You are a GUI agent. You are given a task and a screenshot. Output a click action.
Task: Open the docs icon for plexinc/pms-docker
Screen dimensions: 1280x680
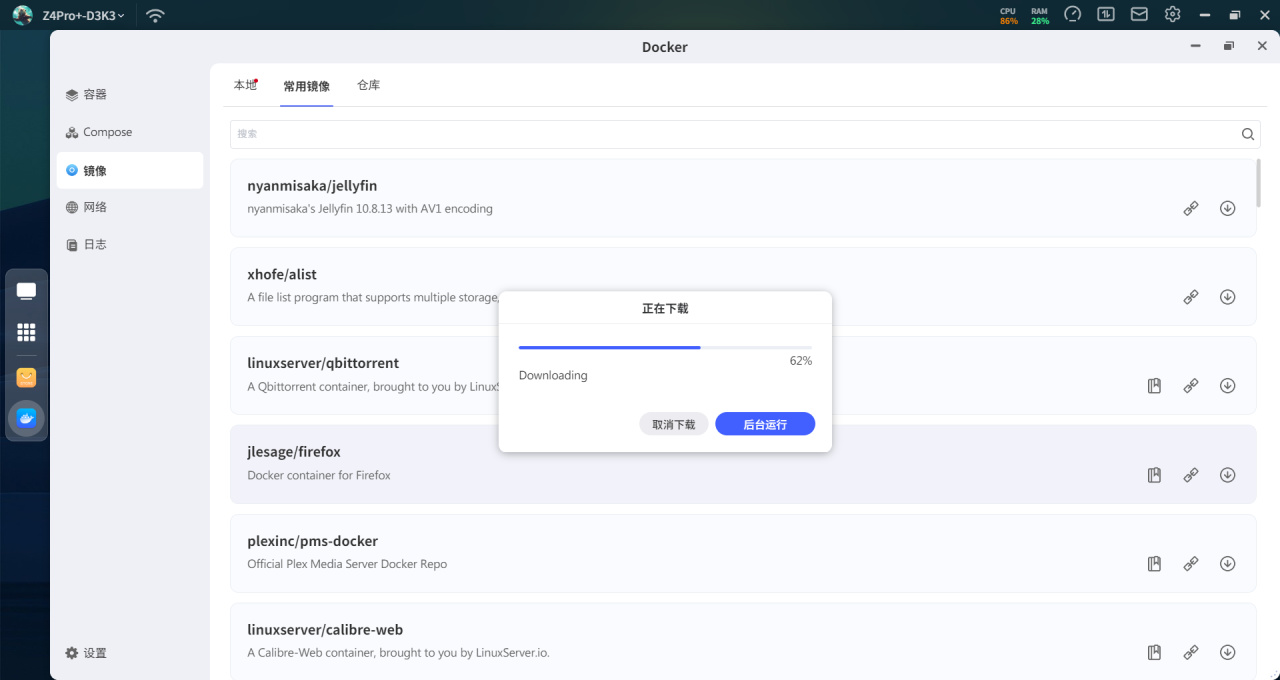(1154, 564)
